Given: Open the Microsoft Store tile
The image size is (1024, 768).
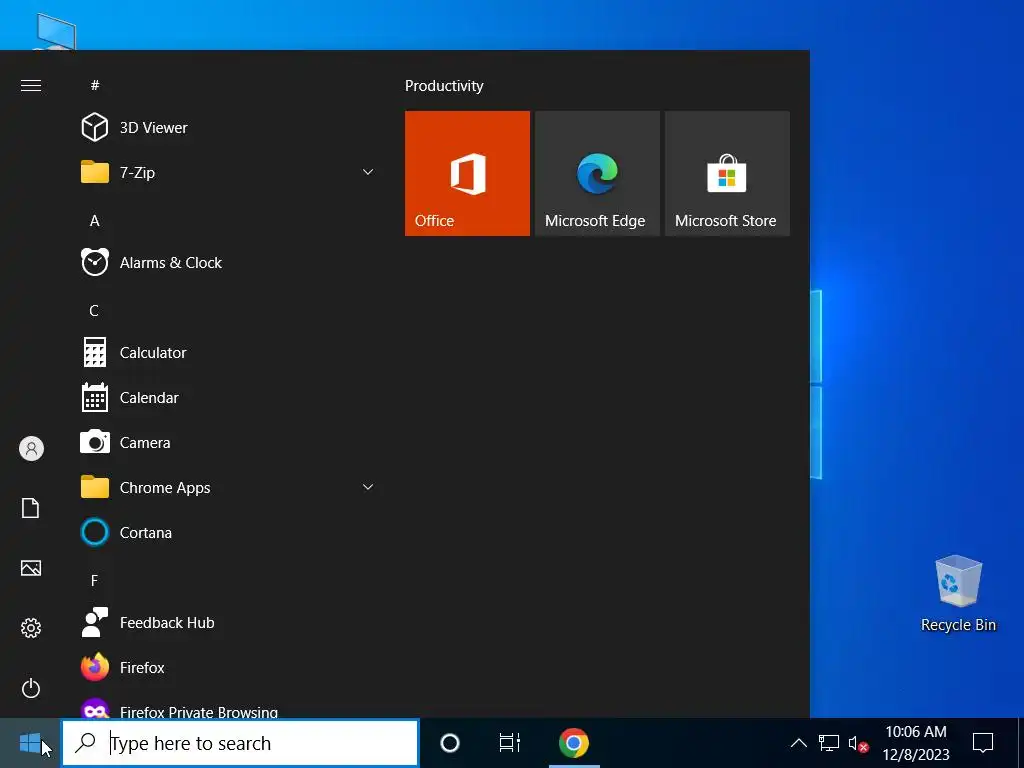Looking at the screenshot, I should coord(727,173).
